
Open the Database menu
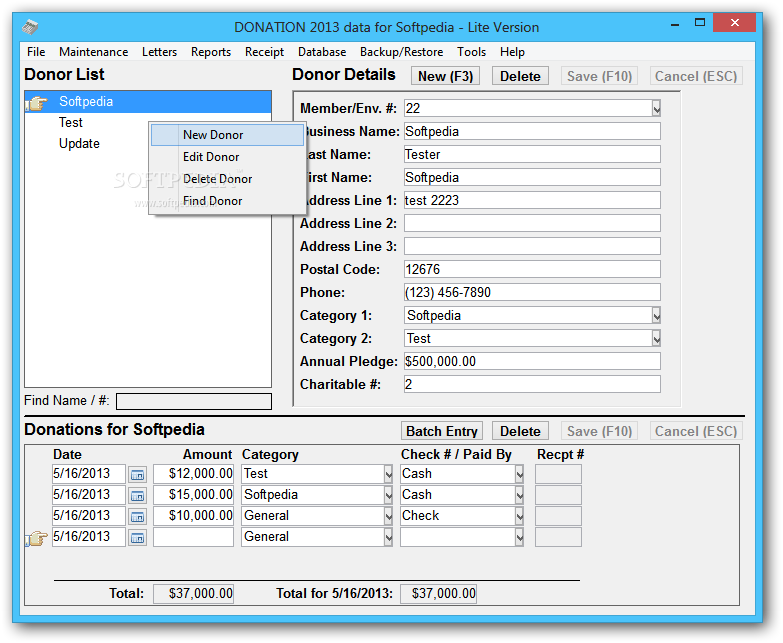pyautogui.click(x=322, y=52)
